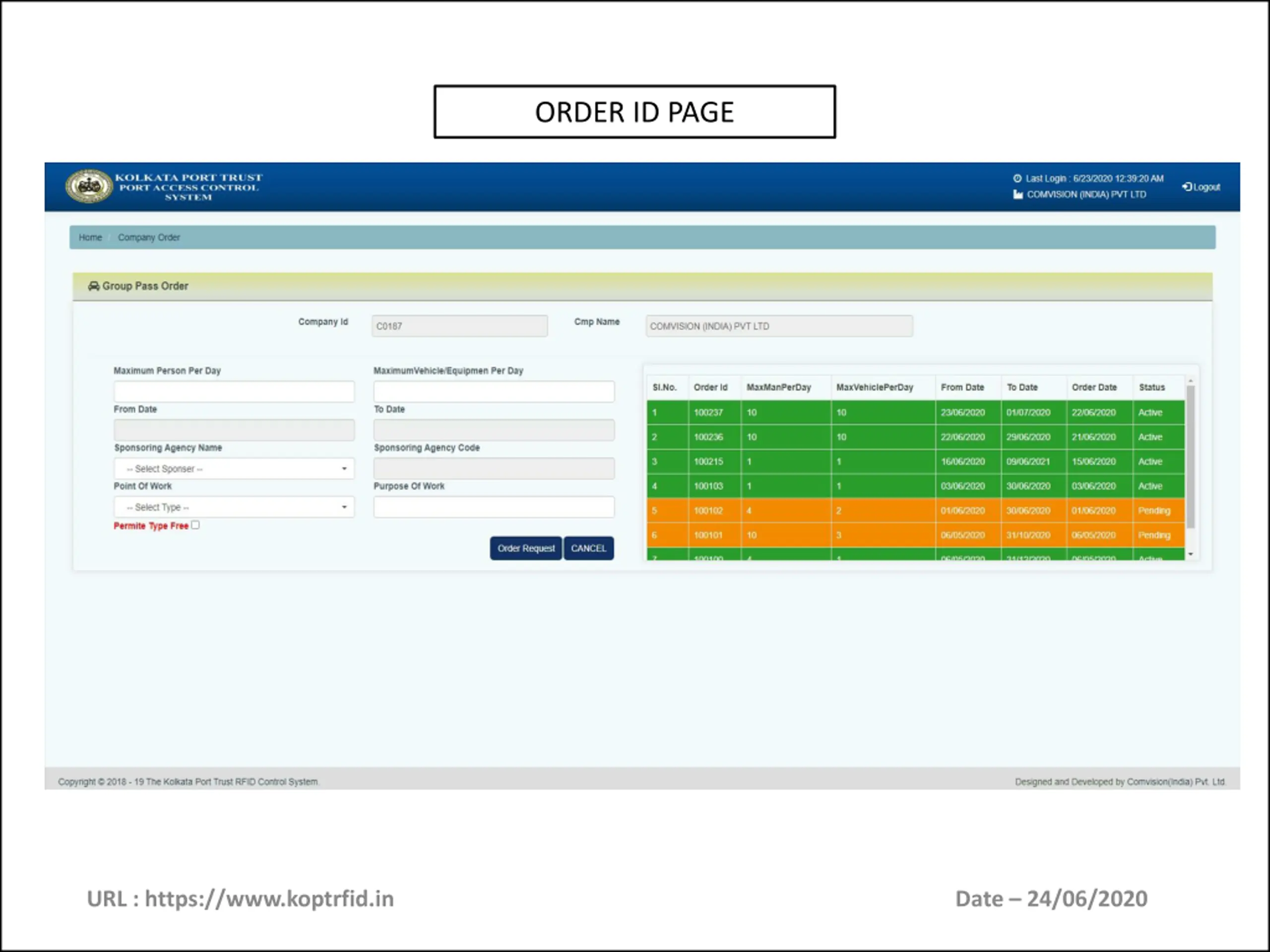
Task: Click the company building icon
Action: pos(1018,194)
